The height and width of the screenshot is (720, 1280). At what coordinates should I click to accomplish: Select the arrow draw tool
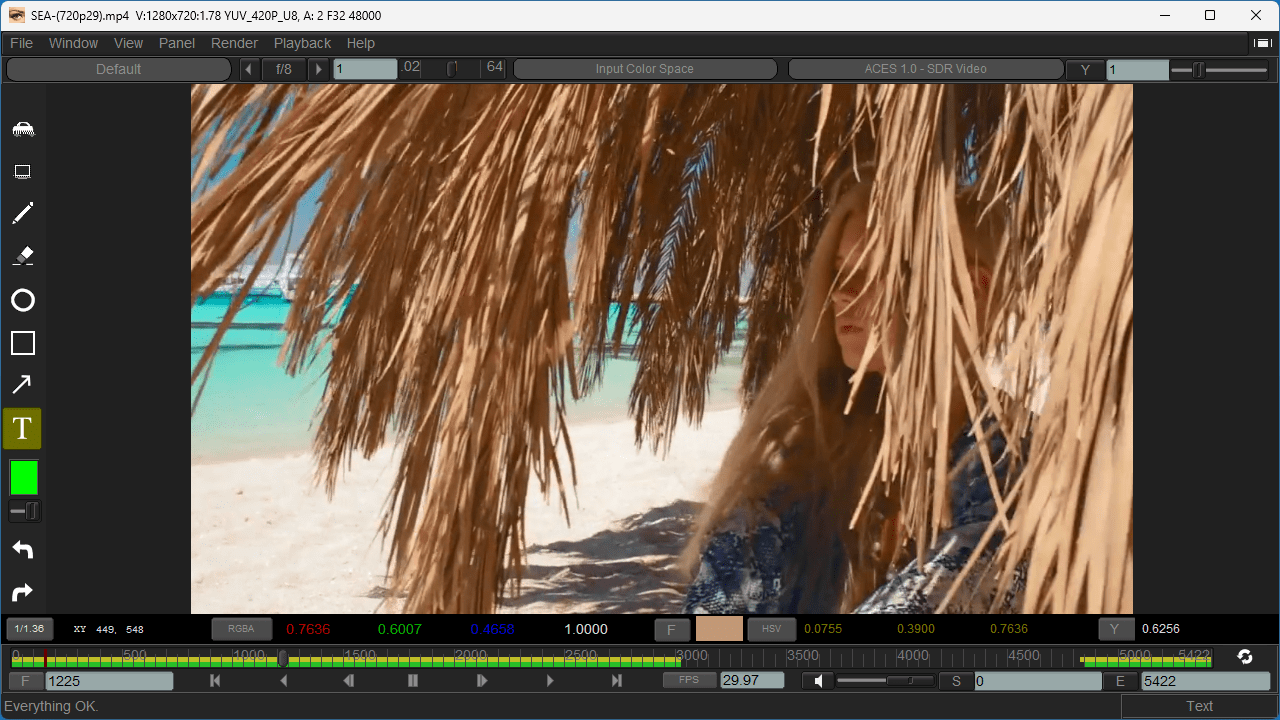(23, 385)
